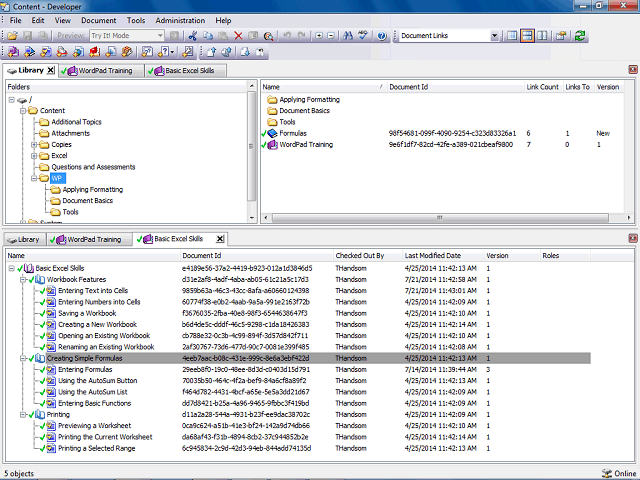The image size is (640, 480).
Task: Click the Cut scissors icon
Action: coord(193,36)
